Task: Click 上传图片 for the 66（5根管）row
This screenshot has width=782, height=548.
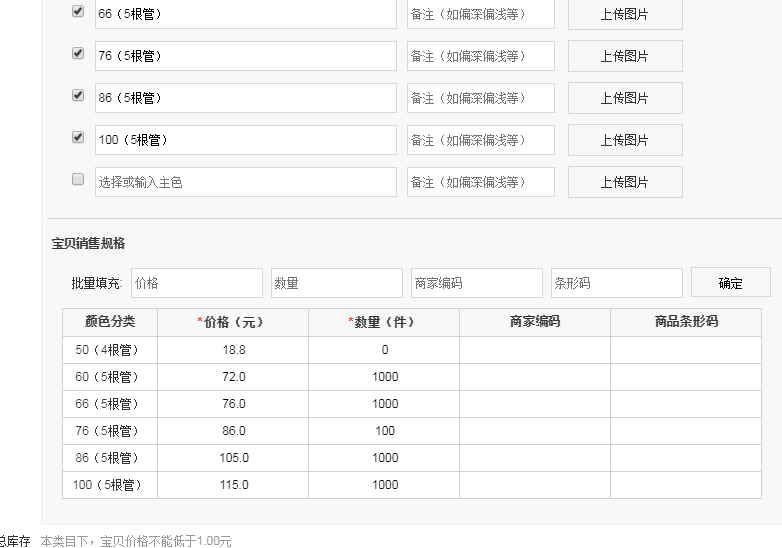Action: (625, 14)
